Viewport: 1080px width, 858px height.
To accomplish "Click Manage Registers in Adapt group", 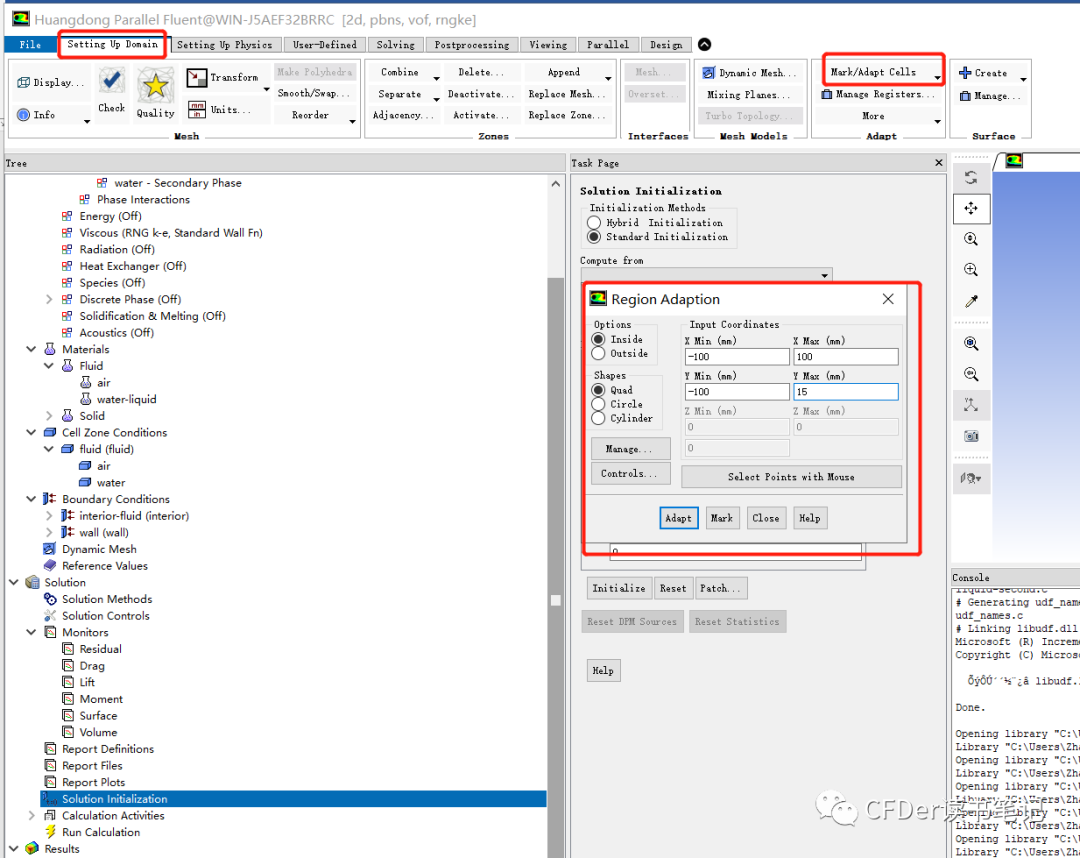I will tap(878, 94).
